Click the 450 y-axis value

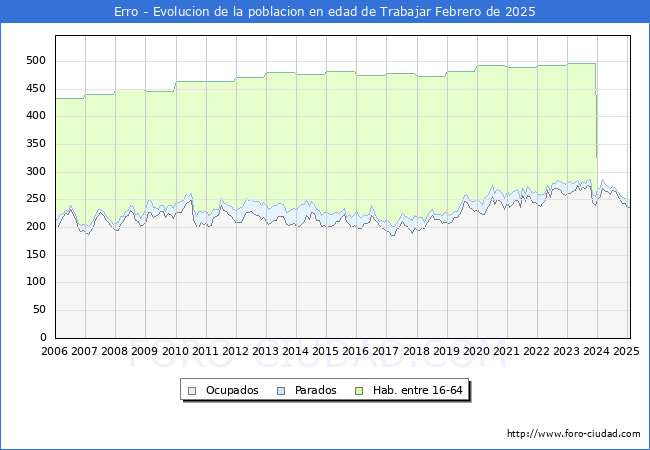point(36,89)
